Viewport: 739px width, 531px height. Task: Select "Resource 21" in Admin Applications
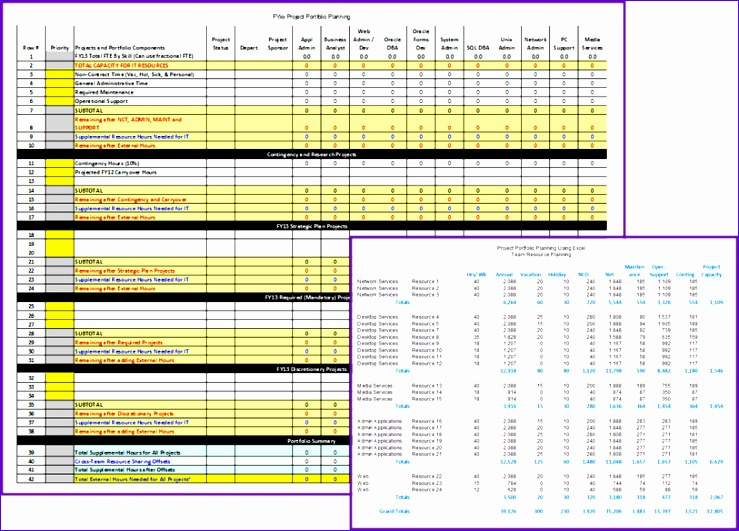(427, 454)
